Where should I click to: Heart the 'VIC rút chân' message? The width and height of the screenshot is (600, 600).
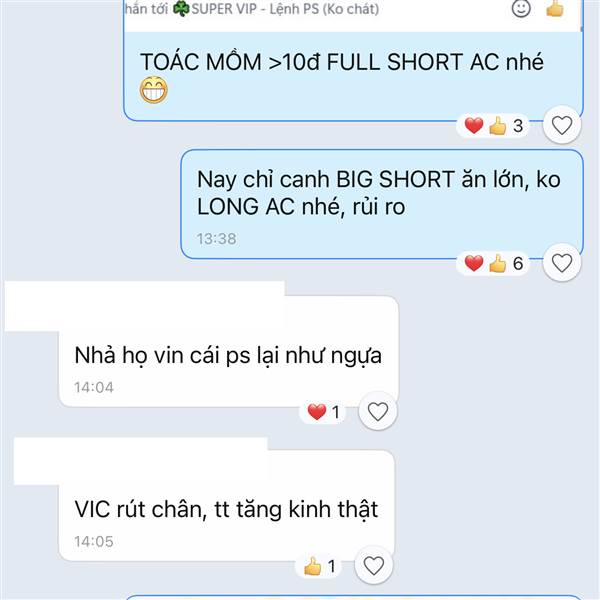click(x=374, y=566)
